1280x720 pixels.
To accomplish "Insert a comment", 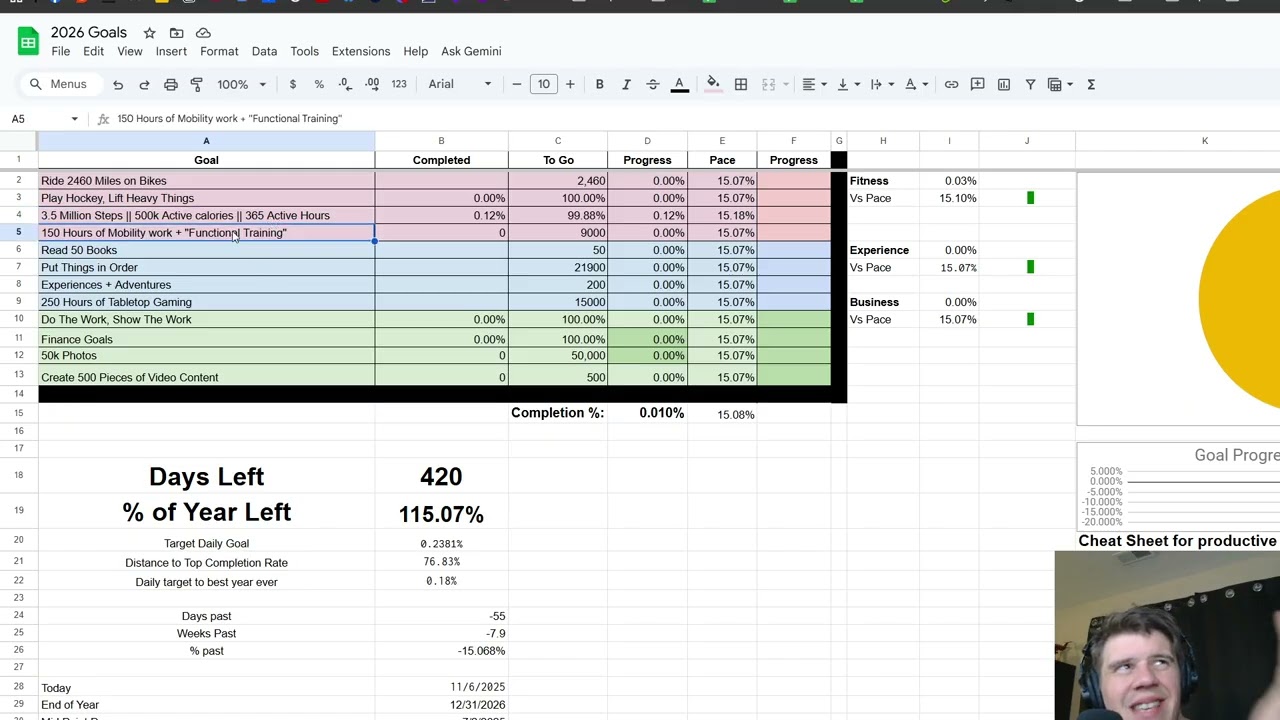I will (x=978, y=84).
